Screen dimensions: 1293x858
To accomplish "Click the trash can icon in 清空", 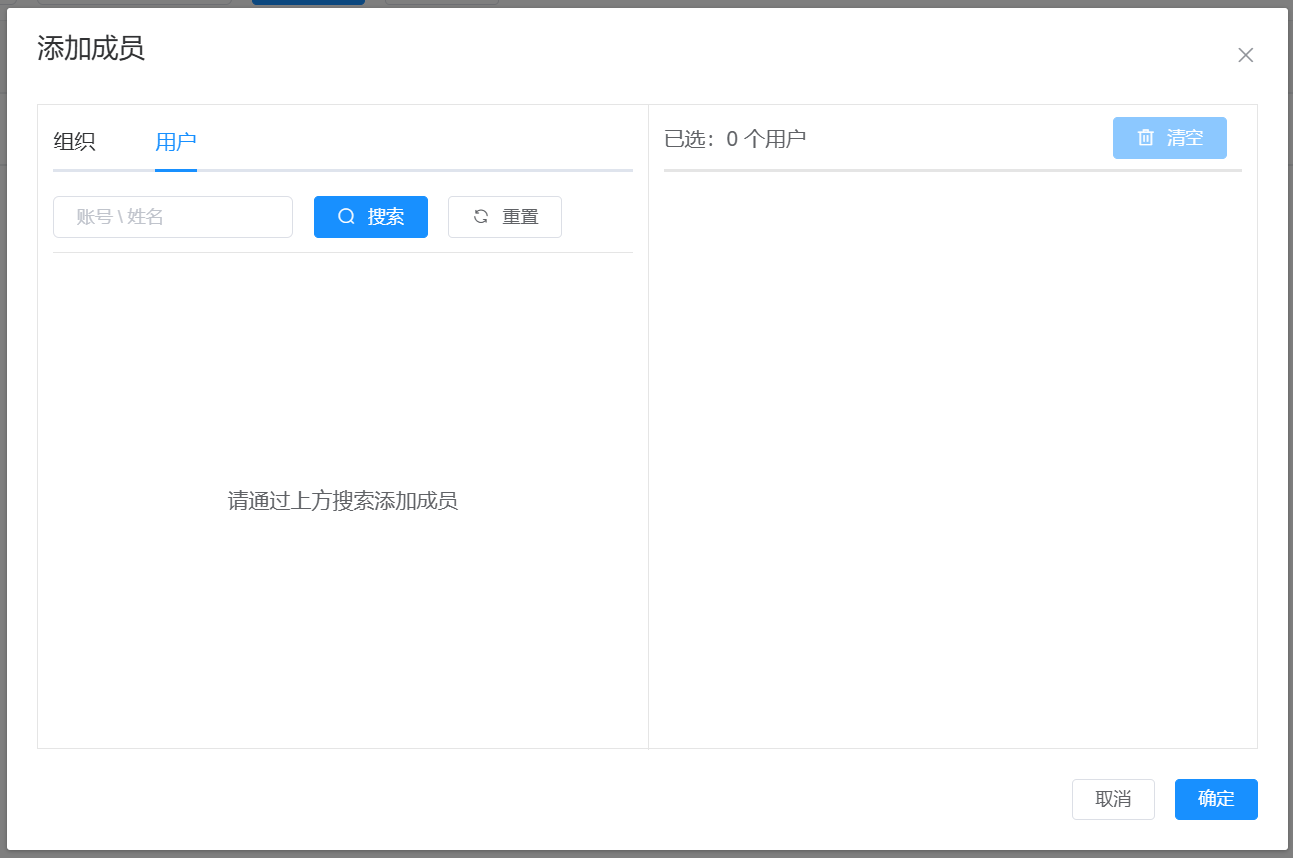I will click(x=1145, y=138).
